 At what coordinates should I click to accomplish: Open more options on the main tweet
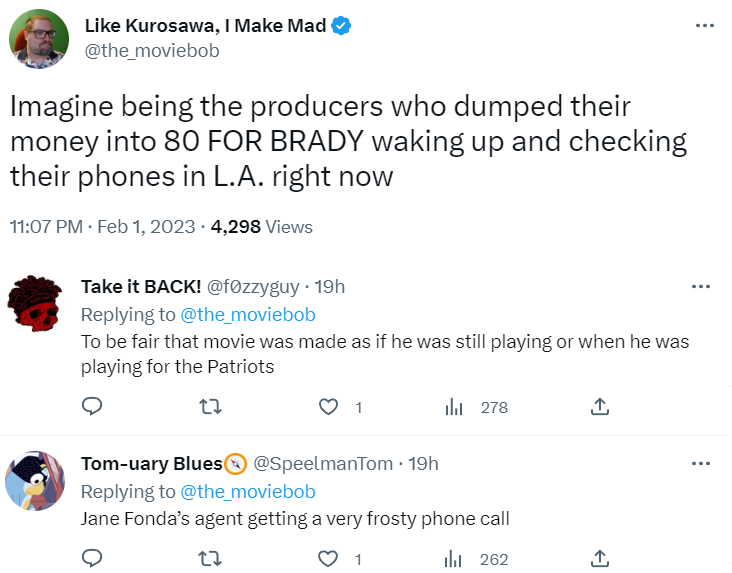pos(704,26)
